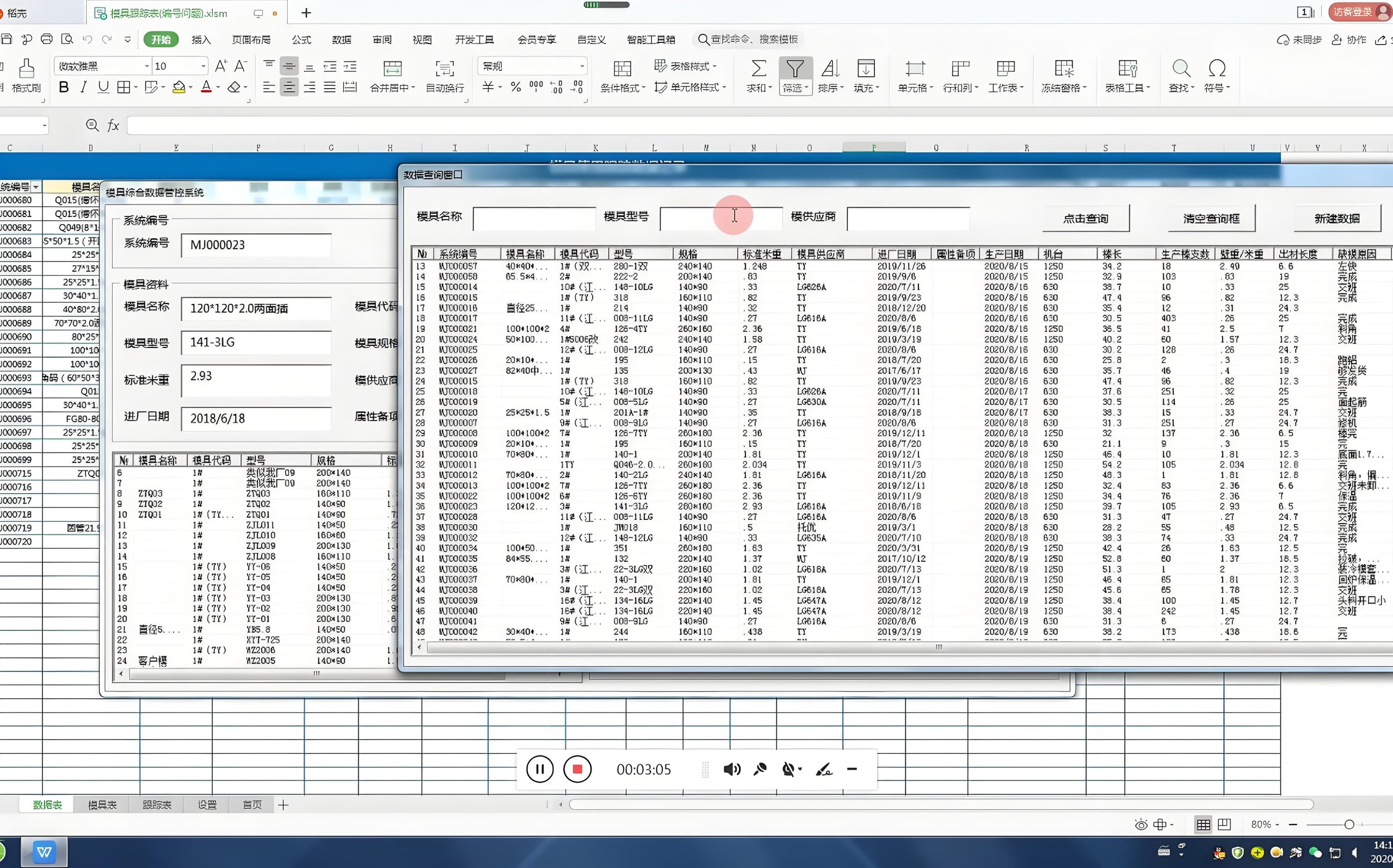Screen dimensions: 1393x868
Task: Click the Format Painter brush icon
Action: click(x=27, y=69)
